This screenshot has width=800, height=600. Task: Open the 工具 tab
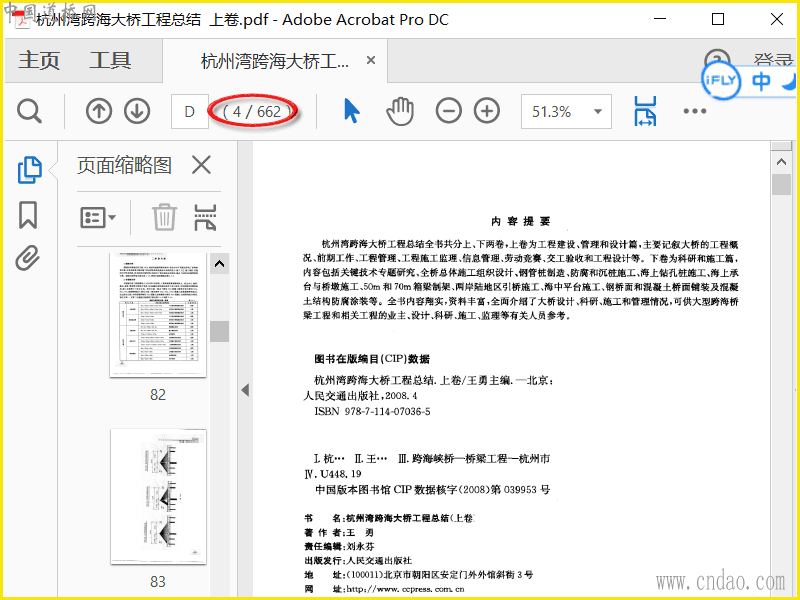pos(110,60)
